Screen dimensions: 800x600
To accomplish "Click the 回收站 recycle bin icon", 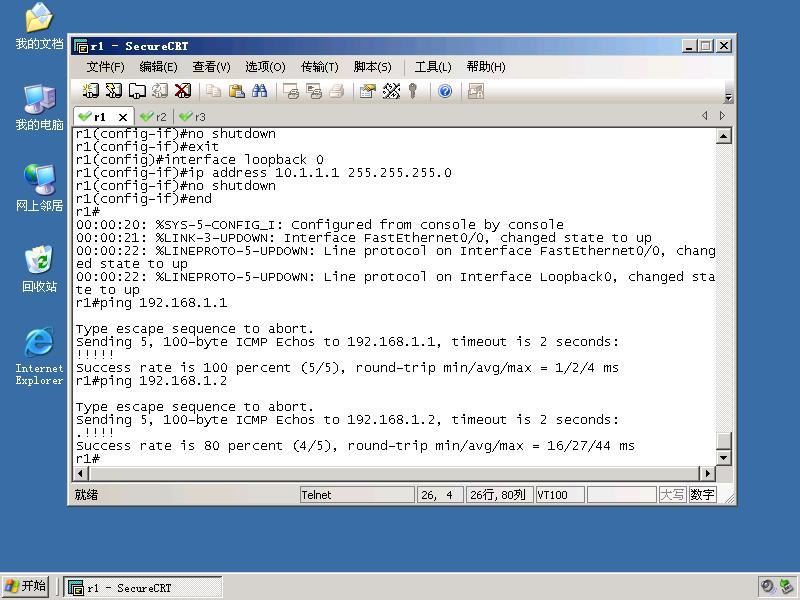I will click(39, 269).
